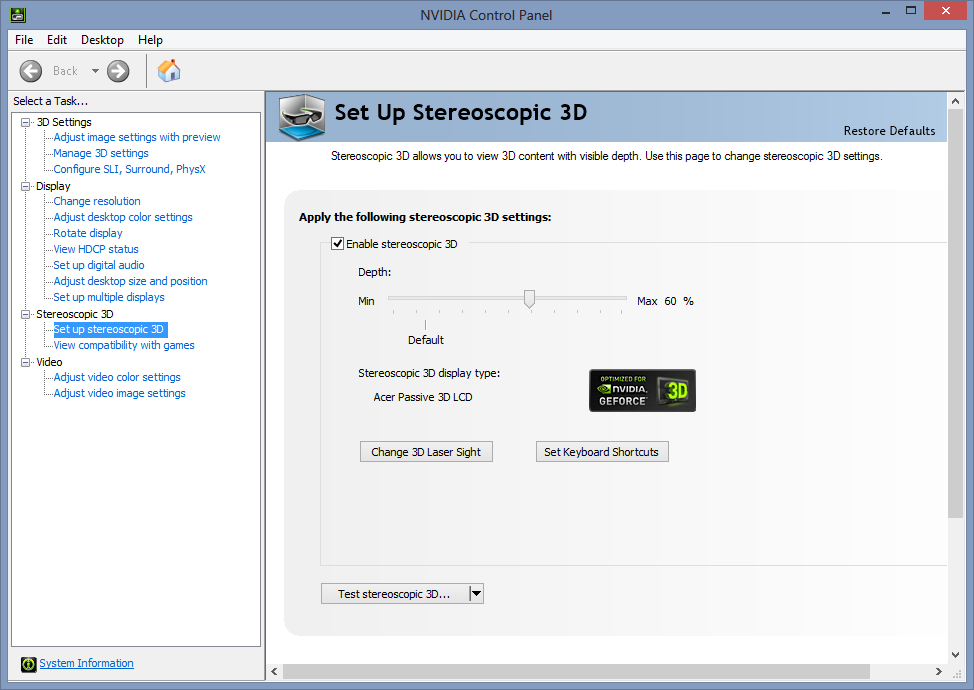The height and width of the screenshot is (690, 974).
Task: Click the Display category label
Action: point(53,186)
